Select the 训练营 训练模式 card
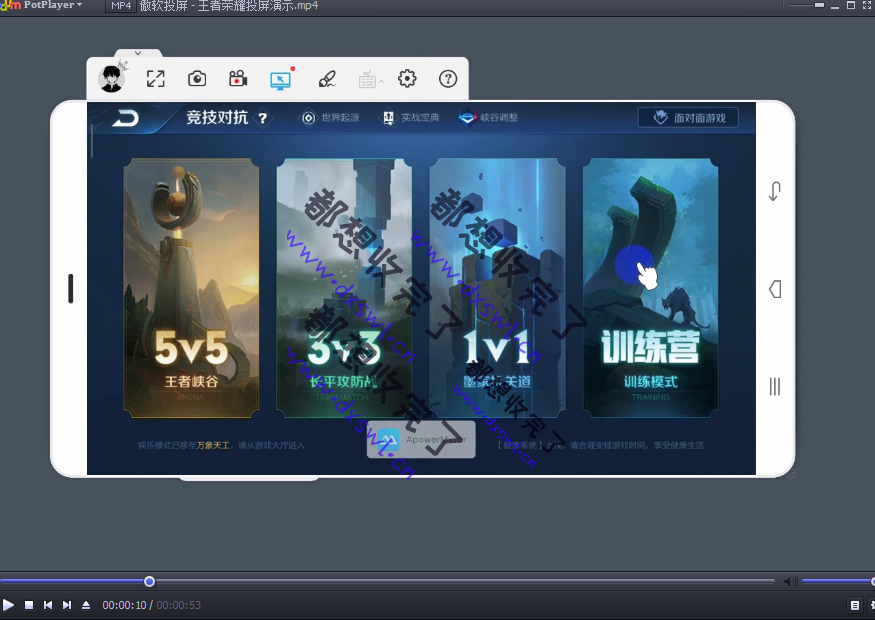The image size is (875, 620). pyautogui.click(x=650, y=288)
